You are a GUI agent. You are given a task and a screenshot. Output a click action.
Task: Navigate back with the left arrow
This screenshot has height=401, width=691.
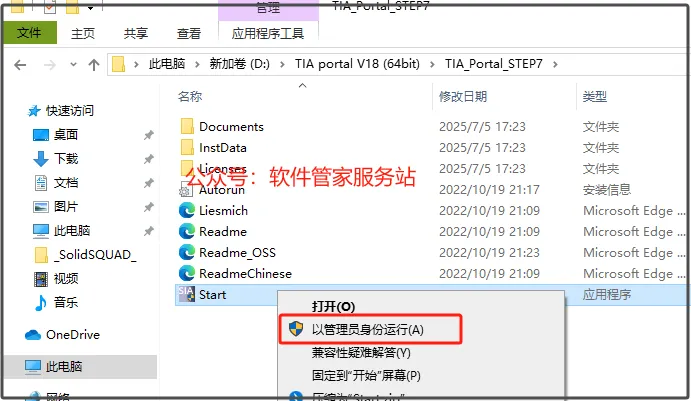[20, 65]
